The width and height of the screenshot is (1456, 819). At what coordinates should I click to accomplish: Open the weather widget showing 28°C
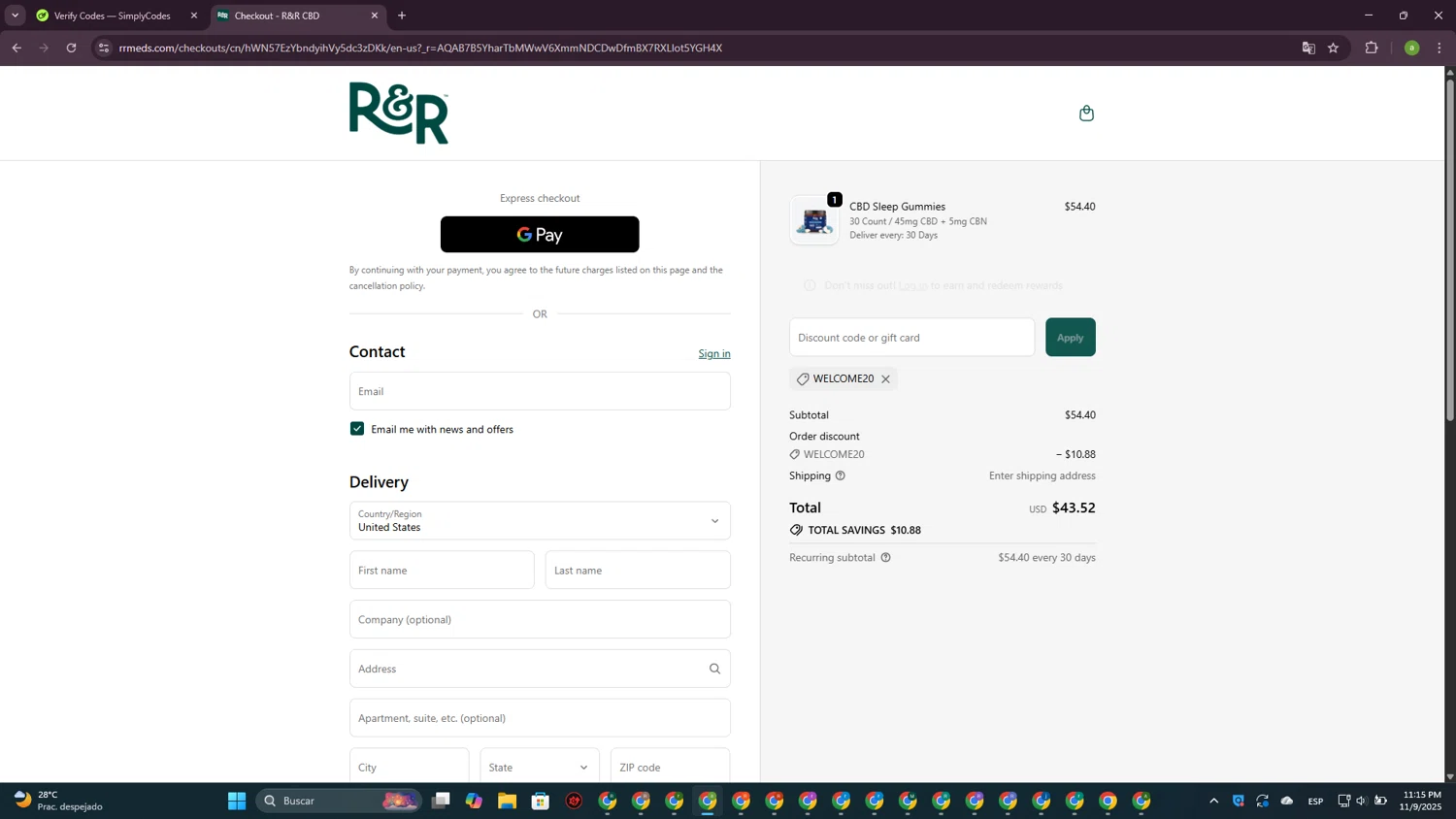click(58, 801)
